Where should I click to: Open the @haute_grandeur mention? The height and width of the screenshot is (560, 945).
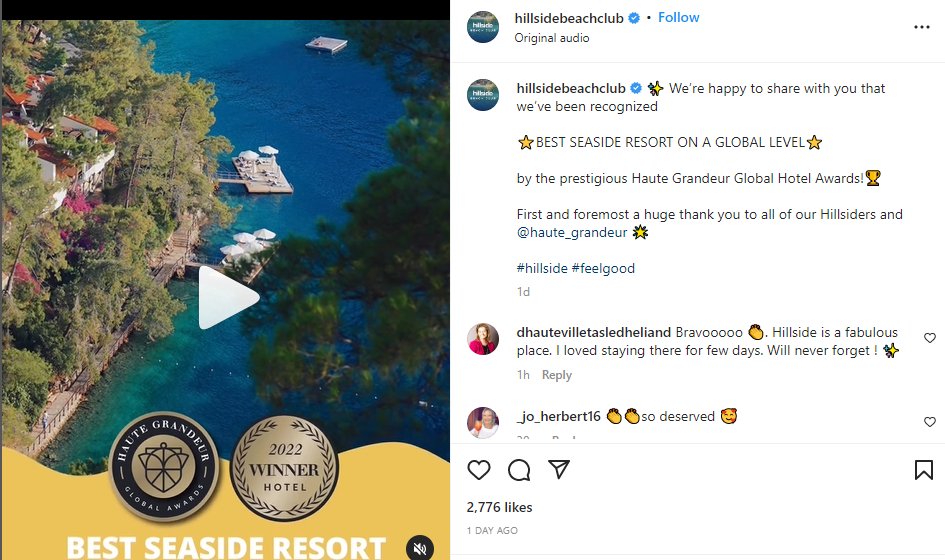click(572, 233)
